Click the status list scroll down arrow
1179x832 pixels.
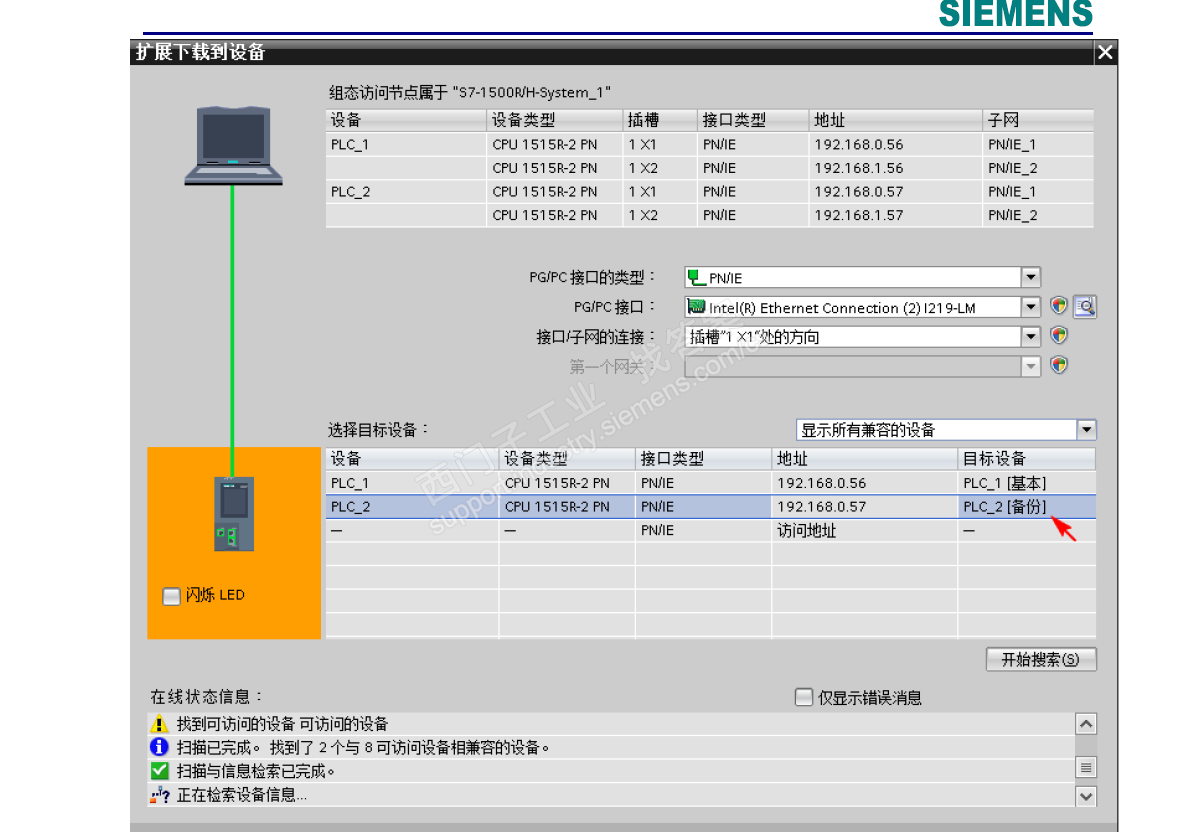click(1086, 796)
